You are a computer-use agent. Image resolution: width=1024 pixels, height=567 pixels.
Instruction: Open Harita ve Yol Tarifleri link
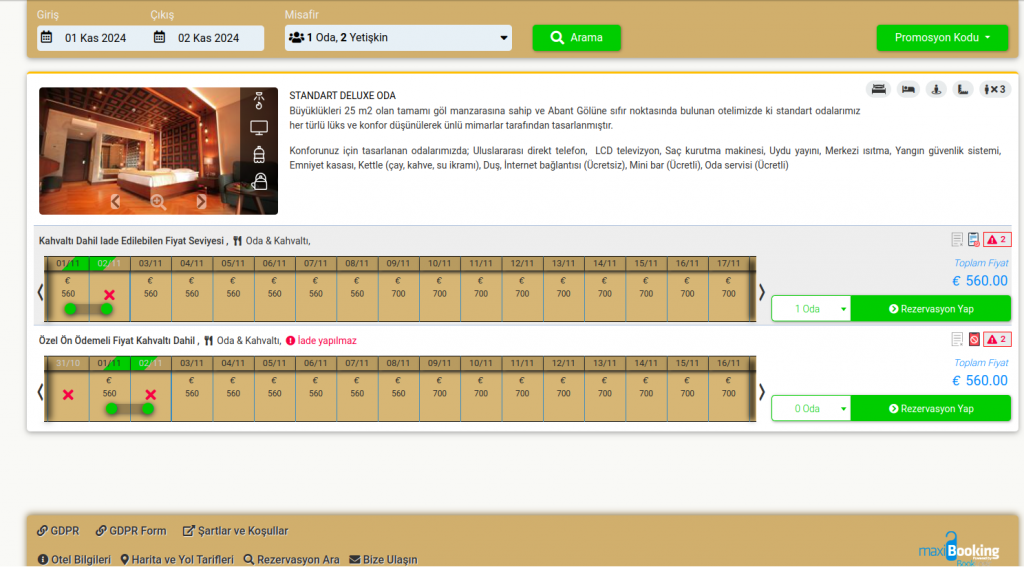(x=177, y=560)
